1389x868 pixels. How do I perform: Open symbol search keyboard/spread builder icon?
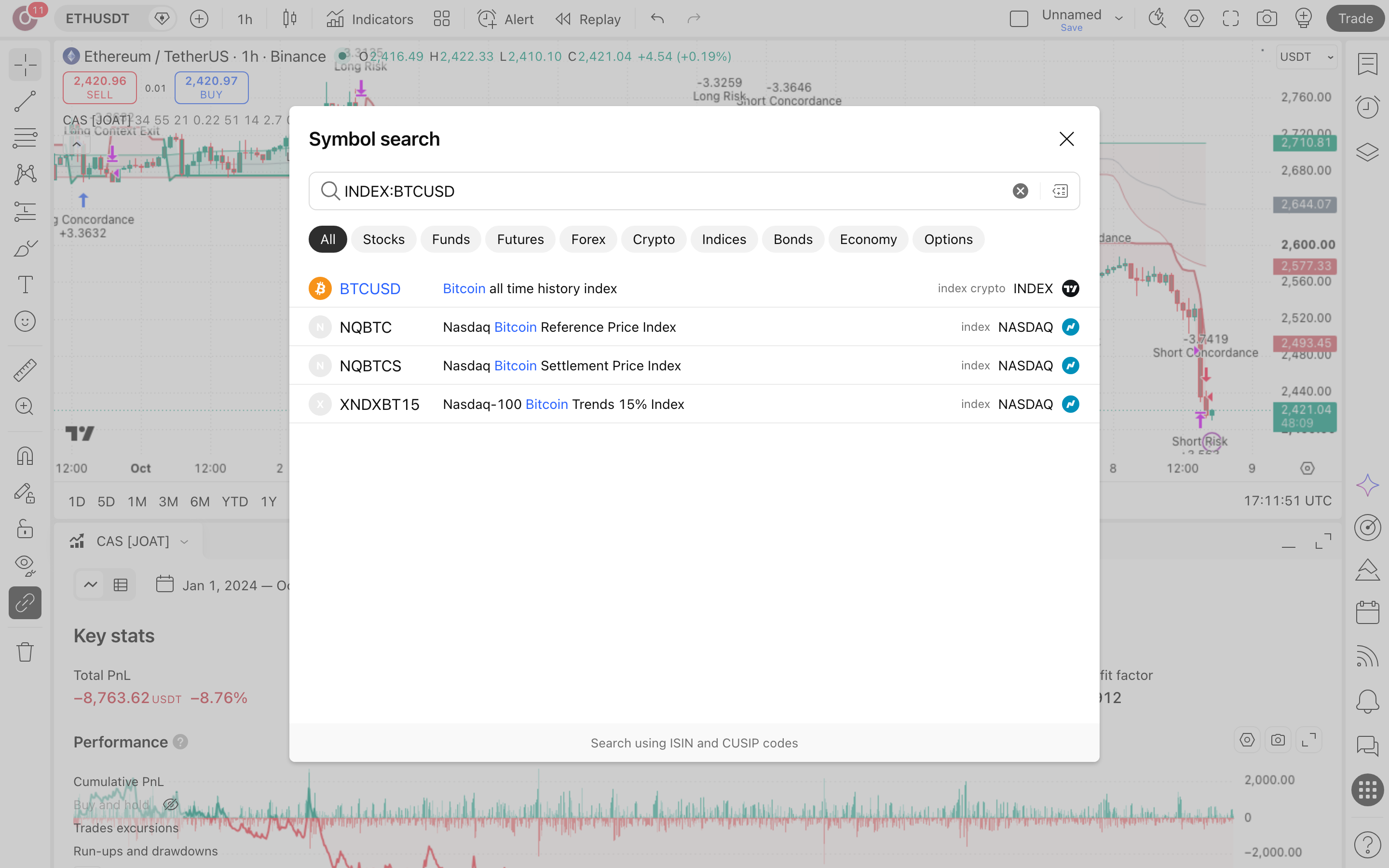point(1060,190)
